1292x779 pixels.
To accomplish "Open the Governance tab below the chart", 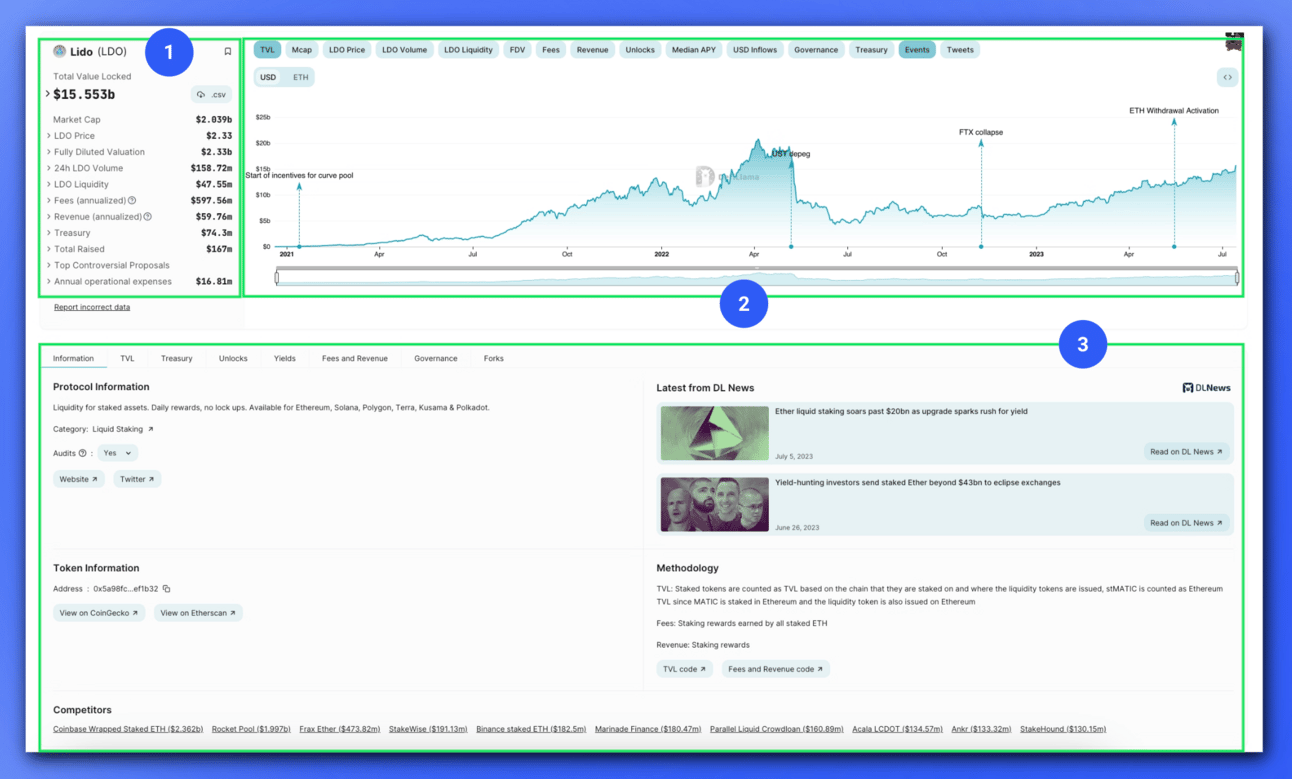I will 436,358.
